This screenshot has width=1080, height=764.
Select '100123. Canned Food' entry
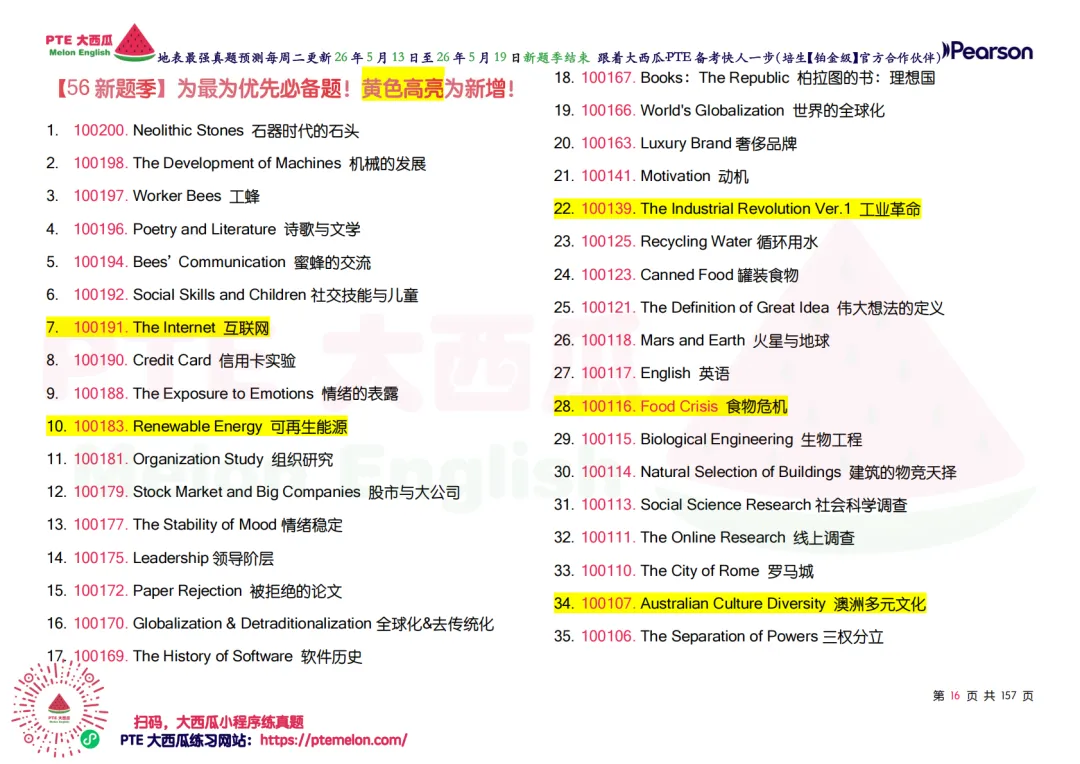pos(676,275)
